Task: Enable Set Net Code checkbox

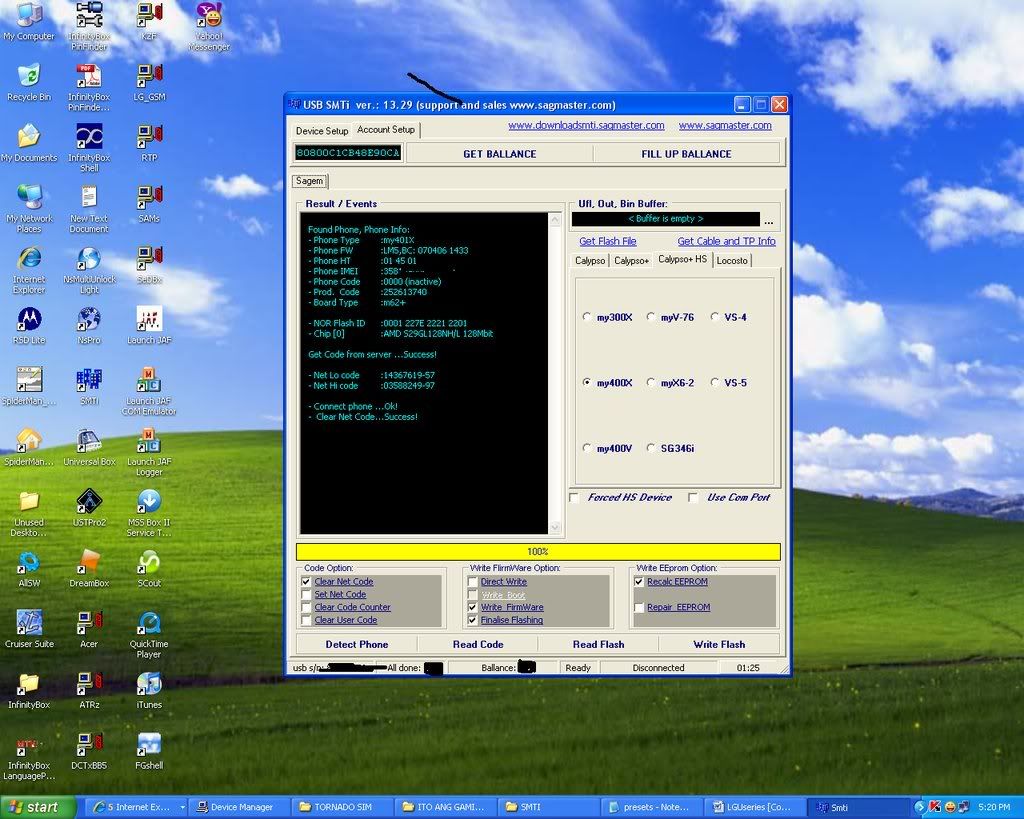Action: [x=306, y=594]
